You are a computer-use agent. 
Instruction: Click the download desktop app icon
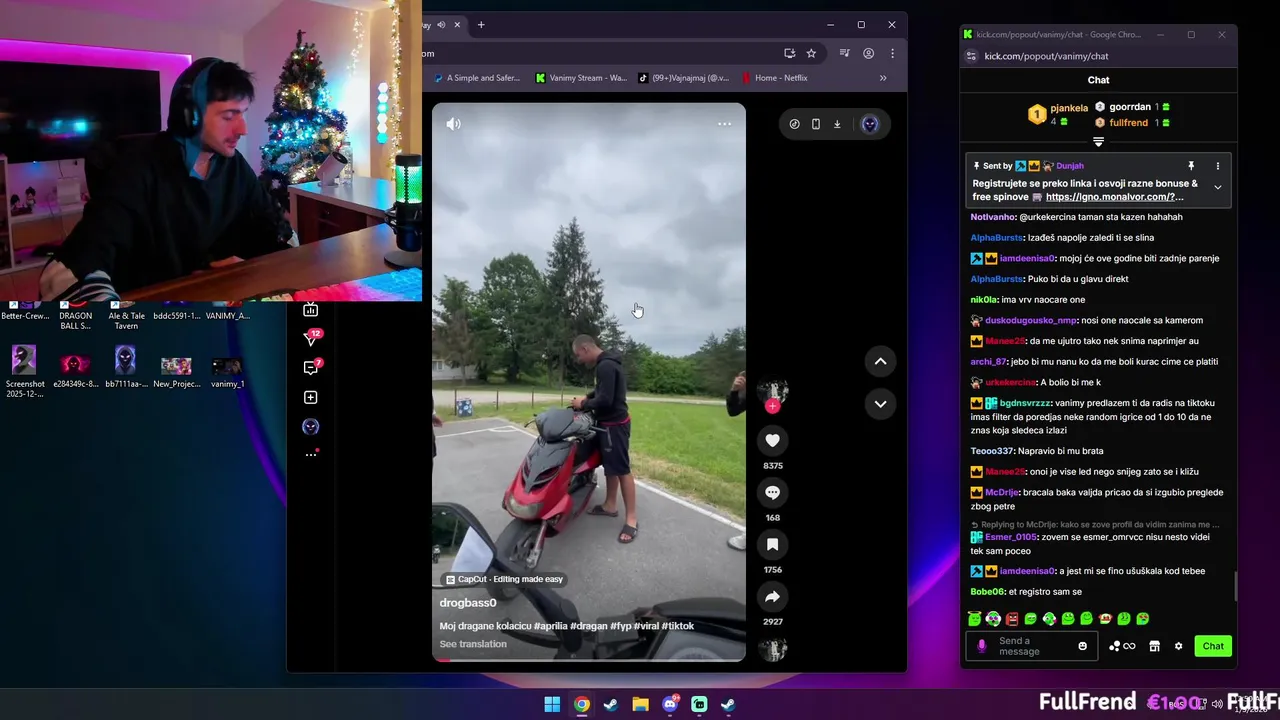click(837, 124)
